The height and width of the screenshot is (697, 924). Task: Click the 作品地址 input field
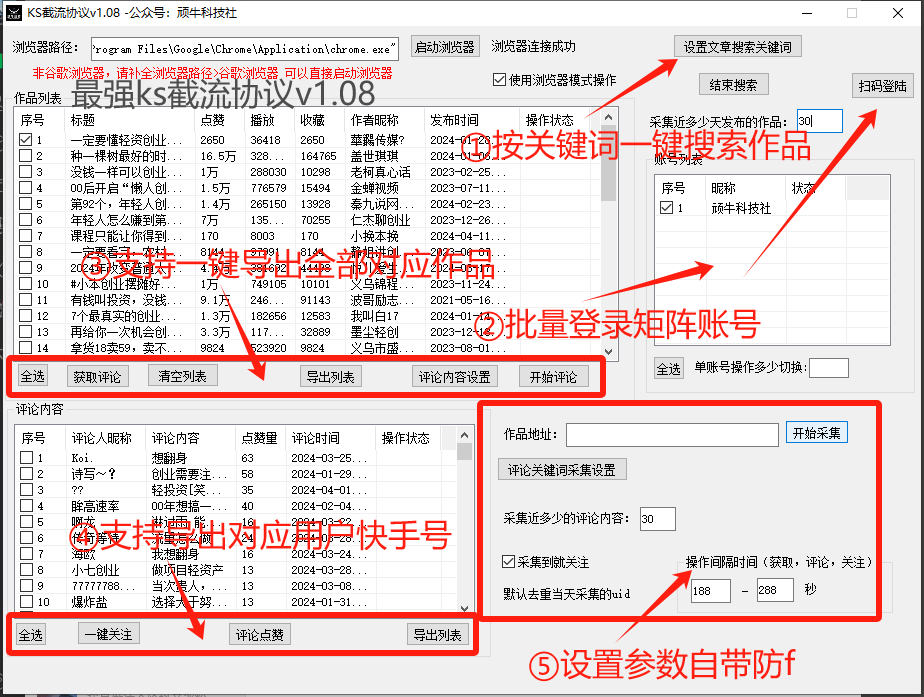[671, 434]
